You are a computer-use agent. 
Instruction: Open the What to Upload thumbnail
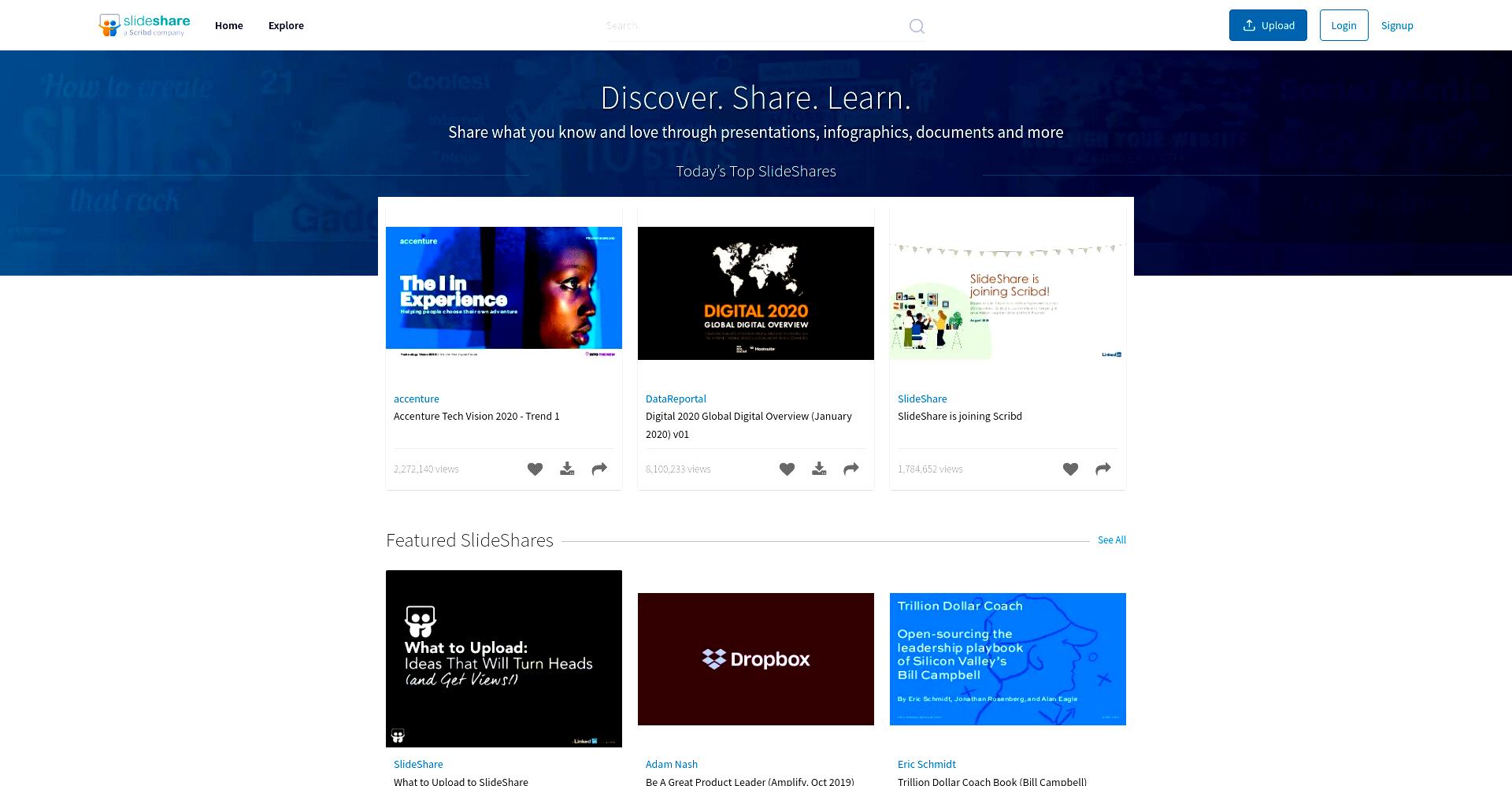[x=504, y=658]
